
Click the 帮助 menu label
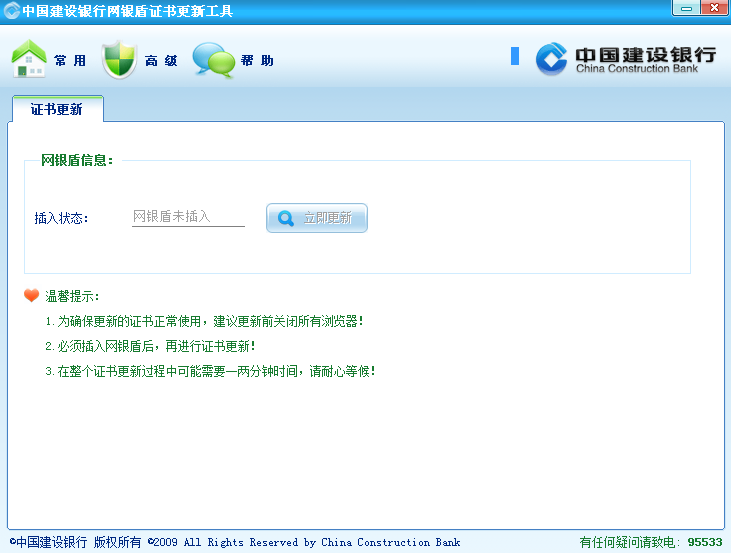[257, 61]
